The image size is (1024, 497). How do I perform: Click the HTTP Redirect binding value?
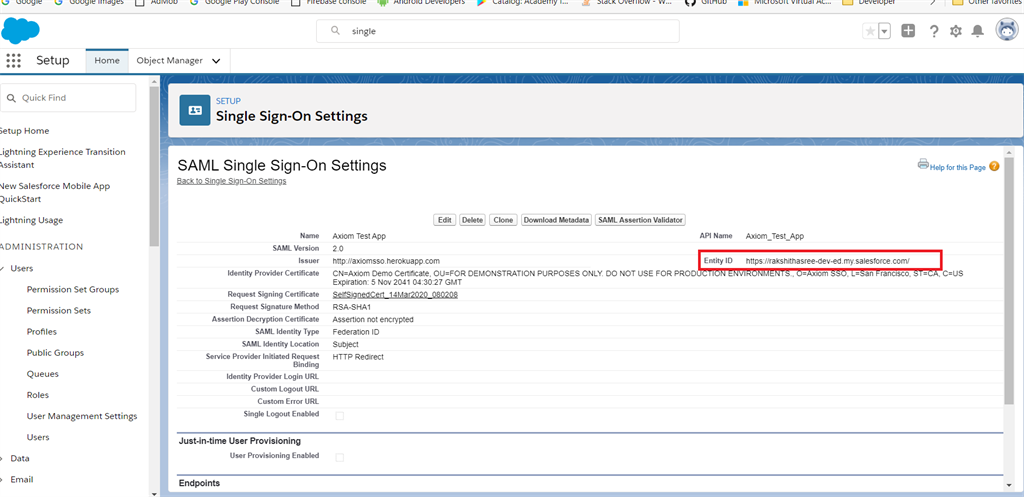click(358, 357)
